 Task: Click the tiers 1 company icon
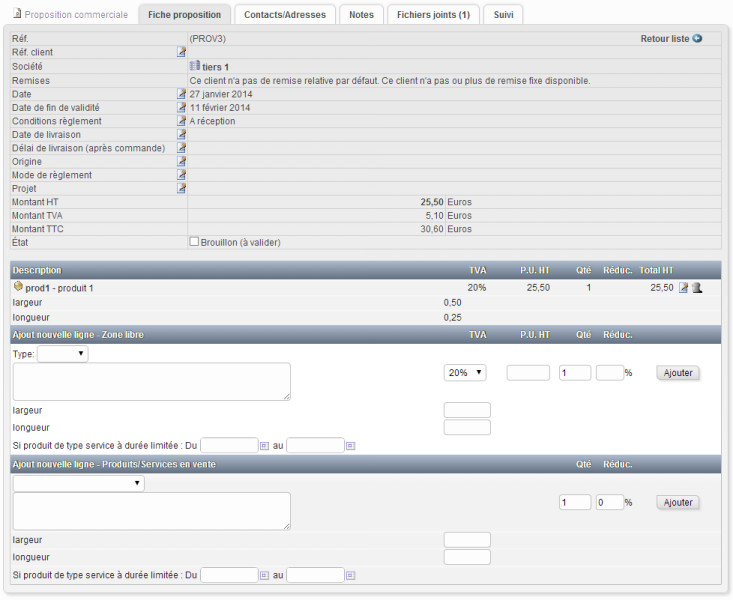point(195,66)
